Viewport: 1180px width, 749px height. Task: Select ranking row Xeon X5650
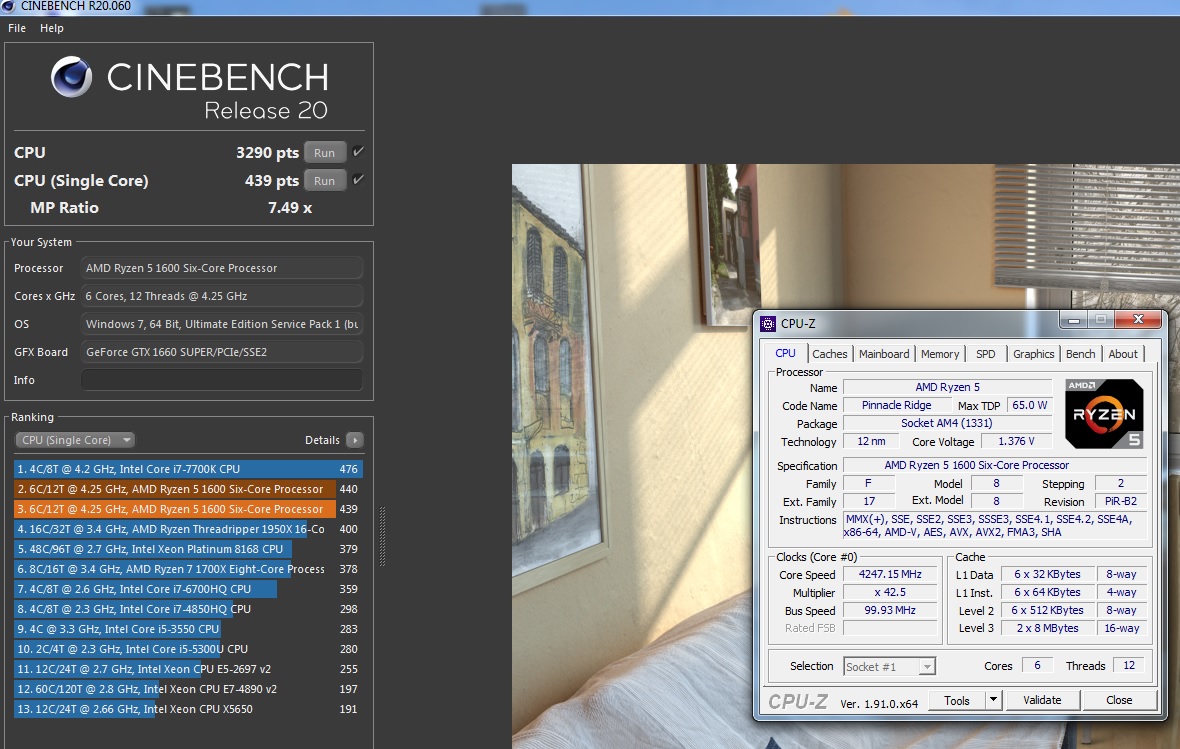click(x=188, y=709)
